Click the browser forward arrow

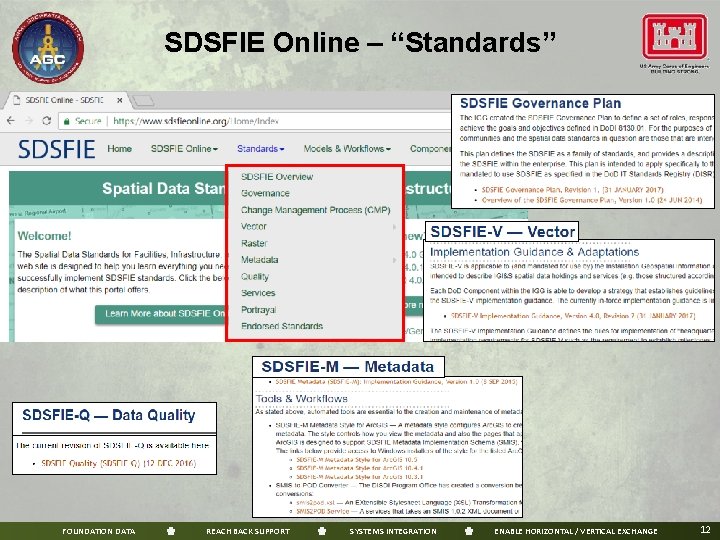point(28,121)
